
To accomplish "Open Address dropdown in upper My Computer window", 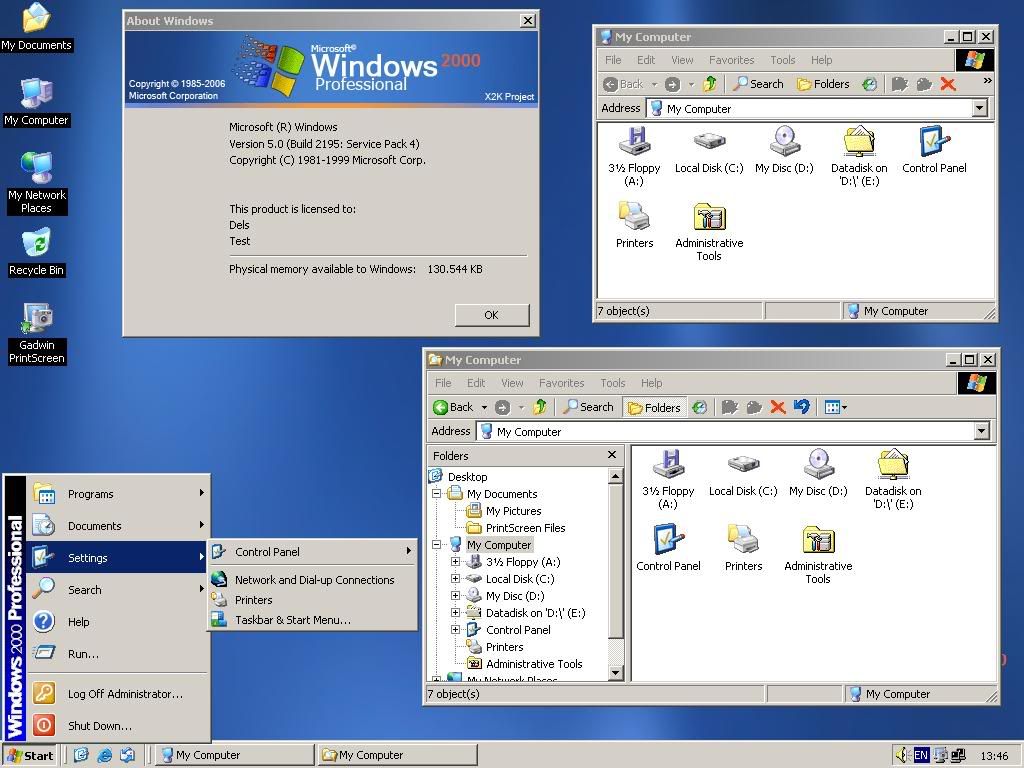I will point(980,108).
